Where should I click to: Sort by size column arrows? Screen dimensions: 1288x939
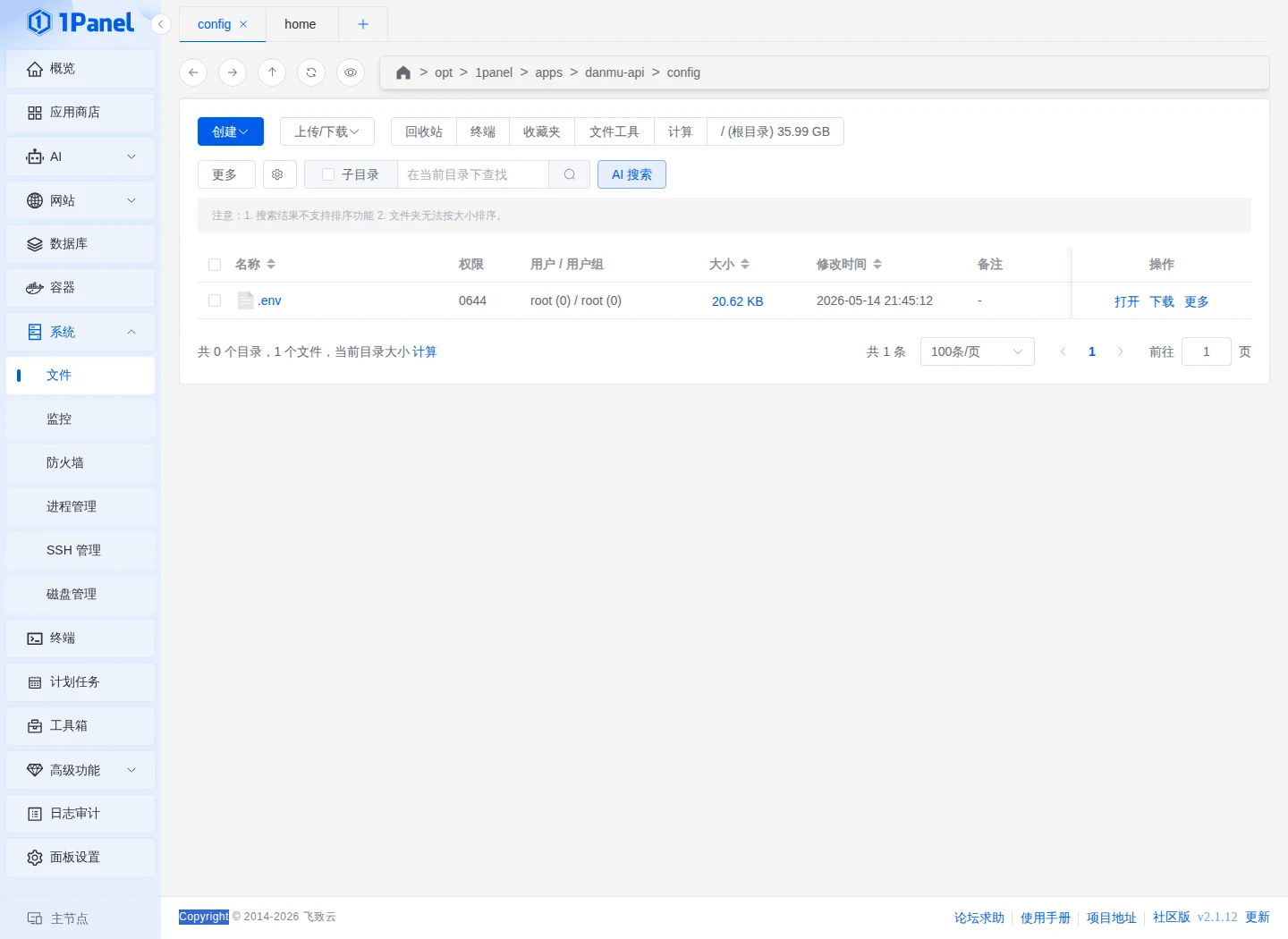coord(745,264)
